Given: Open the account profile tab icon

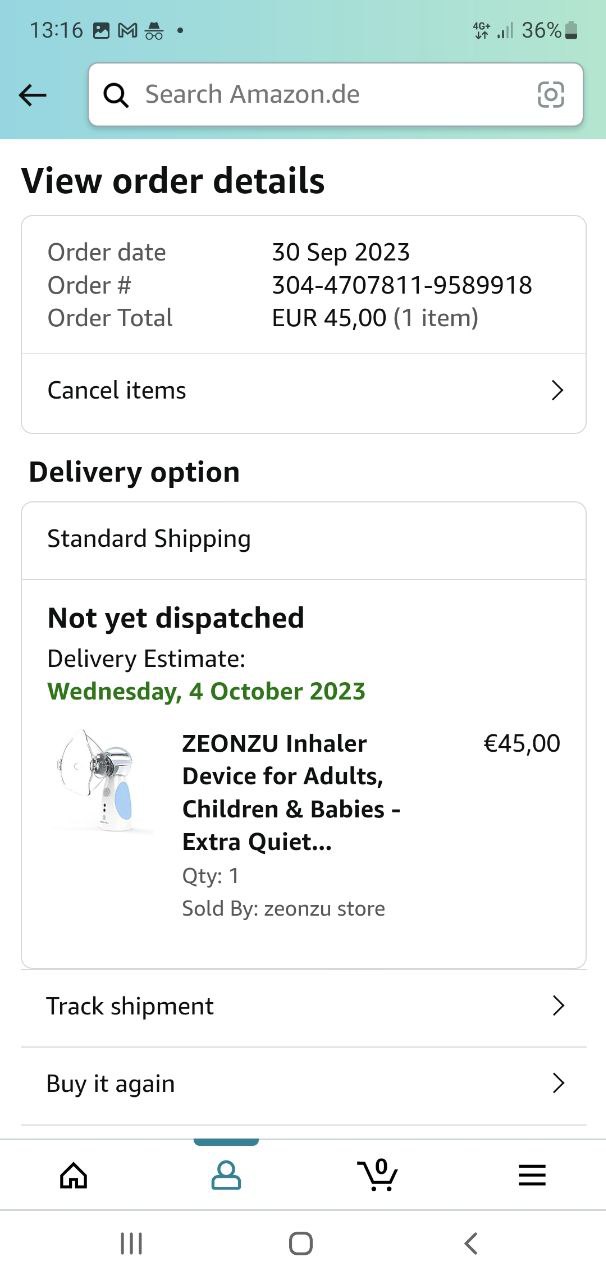Looking at the screenshot, I should click(x=226, y=1175).
